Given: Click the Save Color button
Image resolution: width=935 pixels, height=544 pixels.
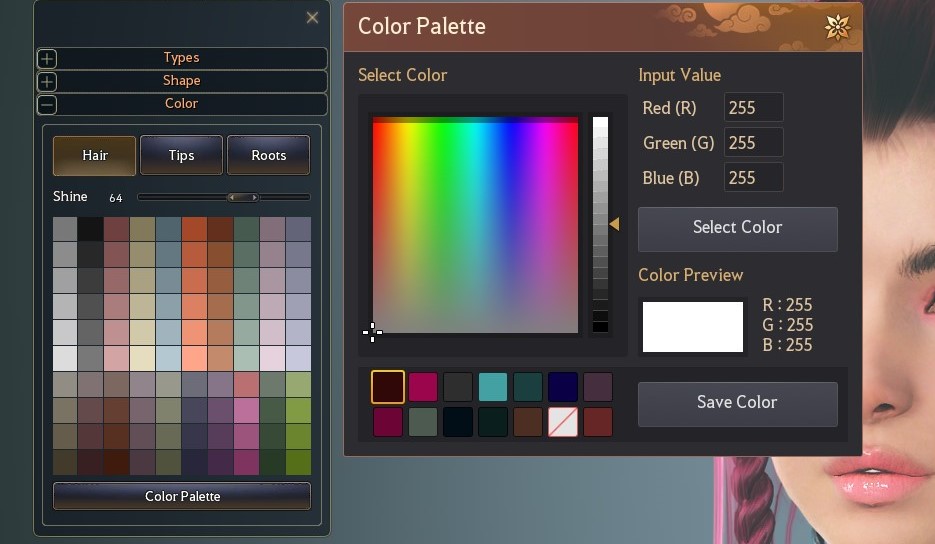Looking at the screenshot, I should (x=738, y=404).
